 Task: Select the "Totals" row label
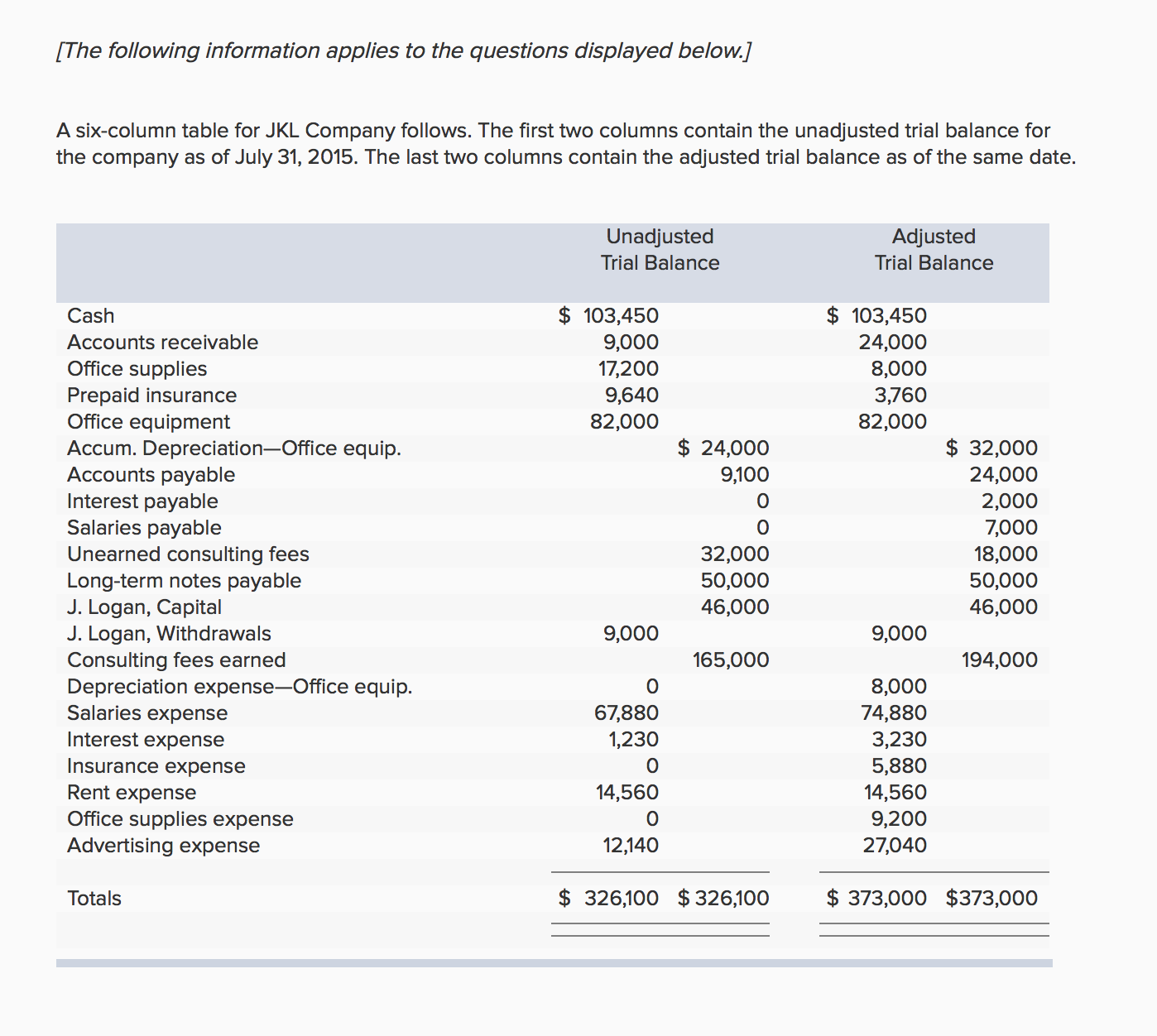(94, 899)
